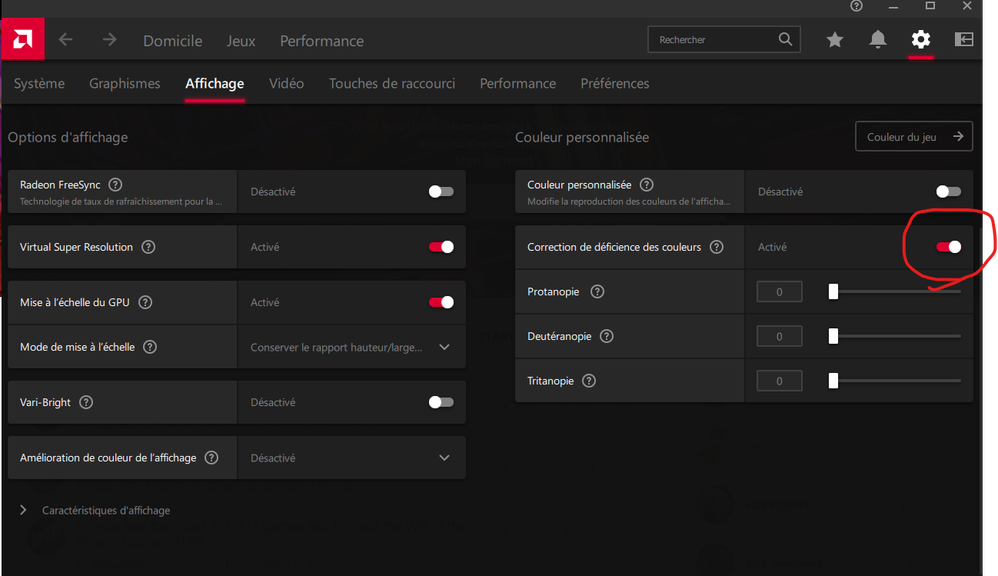Open settings gear icon

920,39
